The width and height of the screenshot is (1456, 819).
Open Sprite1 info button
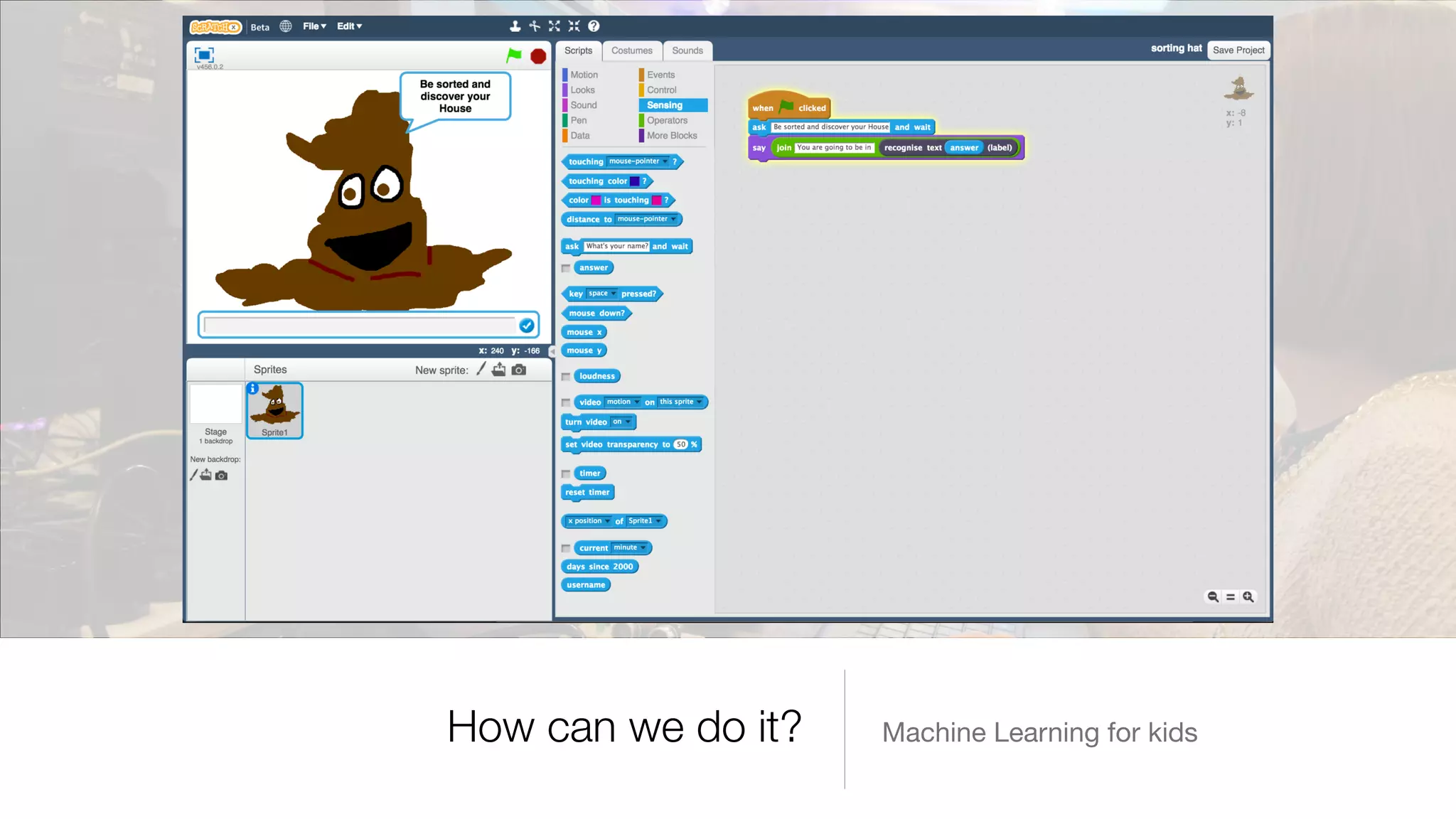(x=252, y=388)
